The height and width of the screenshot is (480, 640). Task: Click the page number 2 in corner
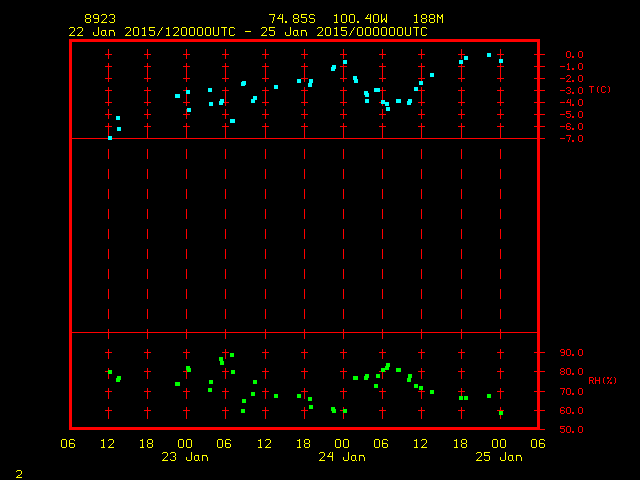(18, 472)
